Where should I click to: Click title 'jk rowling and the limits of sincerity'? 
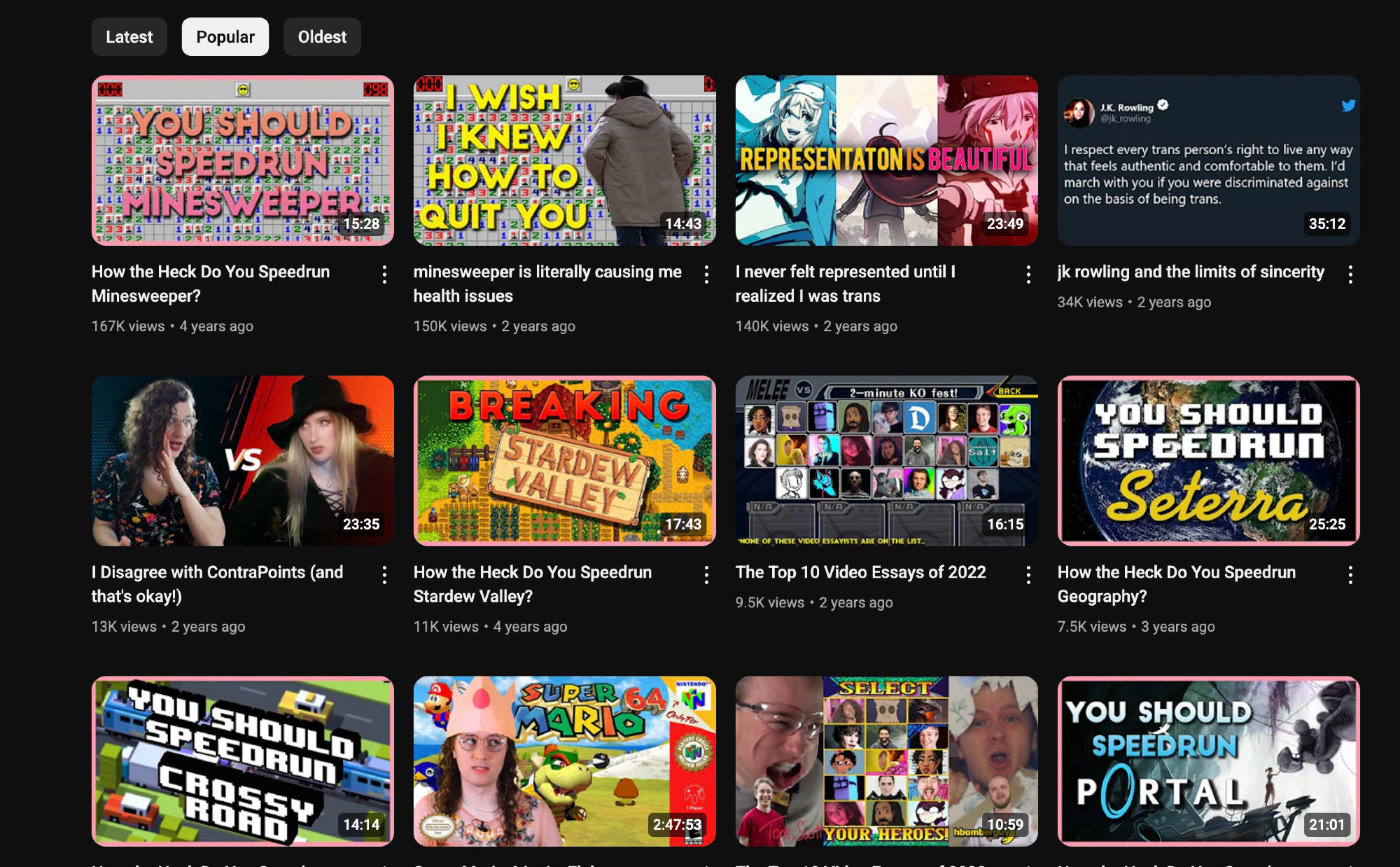click(1190, 272)
